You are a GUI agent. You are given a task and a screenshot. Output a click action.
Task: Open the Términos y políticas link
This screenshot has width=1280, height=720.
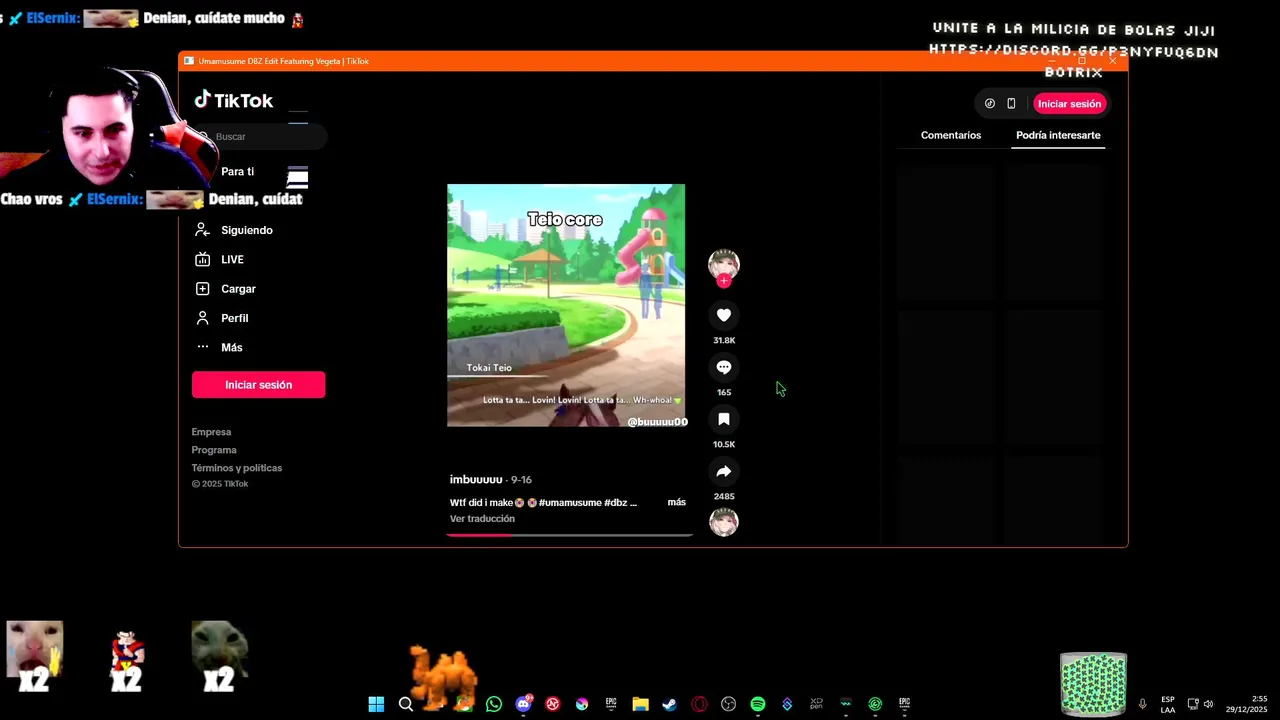click(x=237, y=468)
